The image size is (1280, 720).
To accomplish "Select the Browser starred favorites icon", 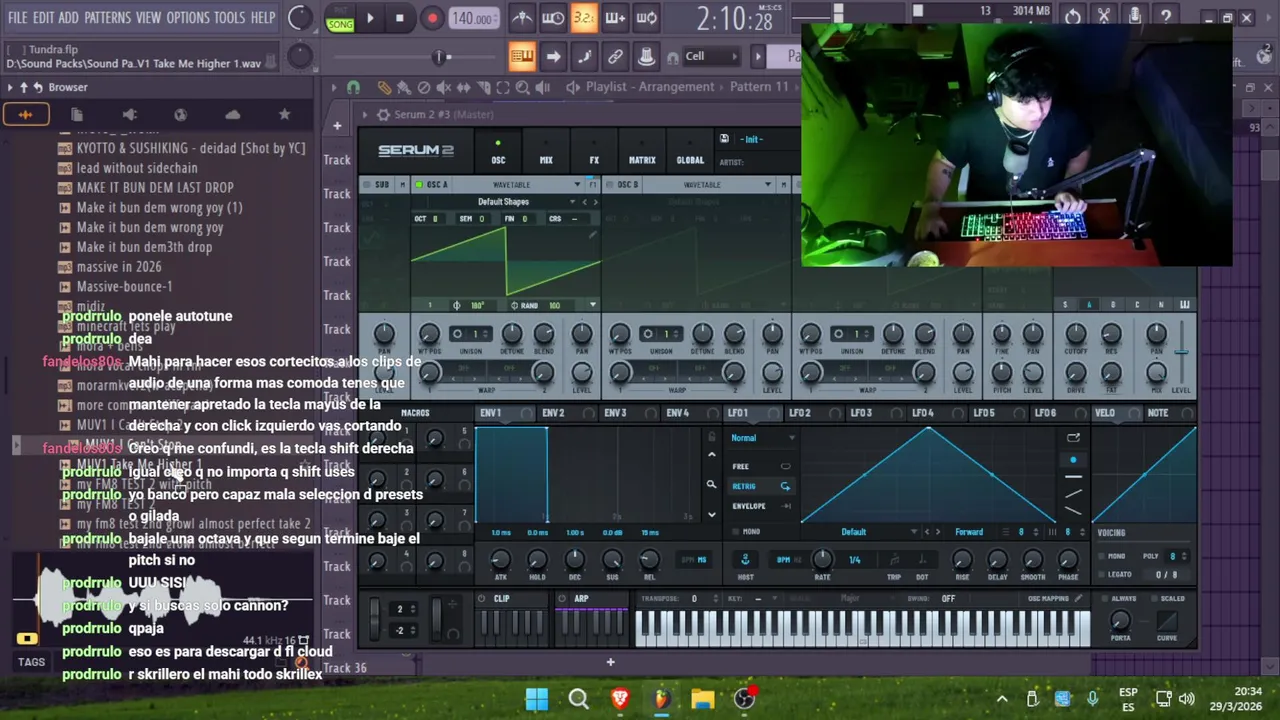I will coord(284,115).
